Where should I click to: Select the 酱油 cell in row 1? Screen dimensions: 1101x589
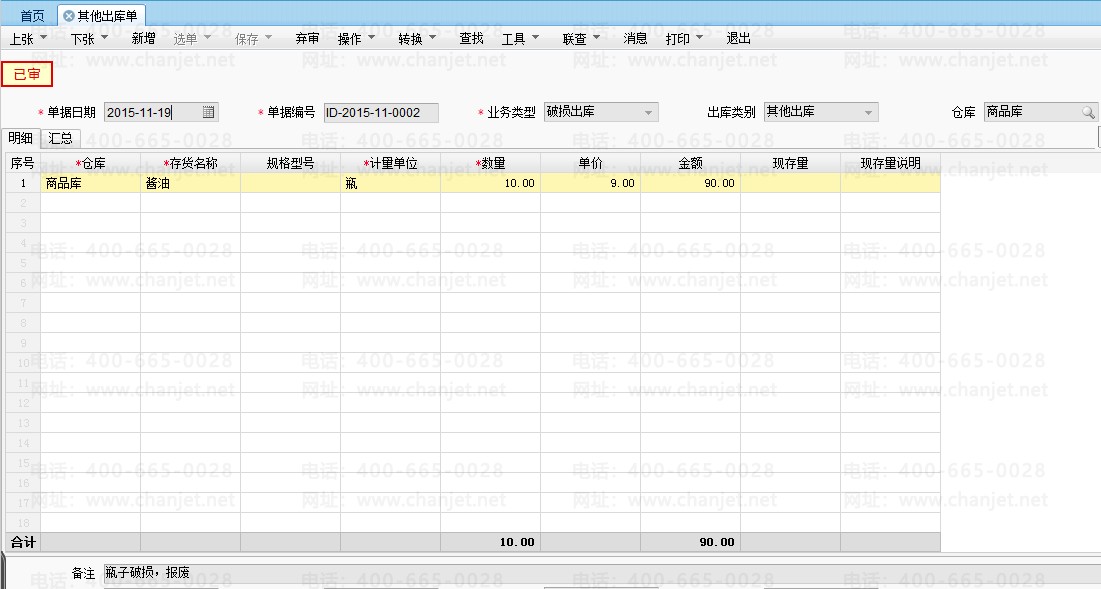190,183
